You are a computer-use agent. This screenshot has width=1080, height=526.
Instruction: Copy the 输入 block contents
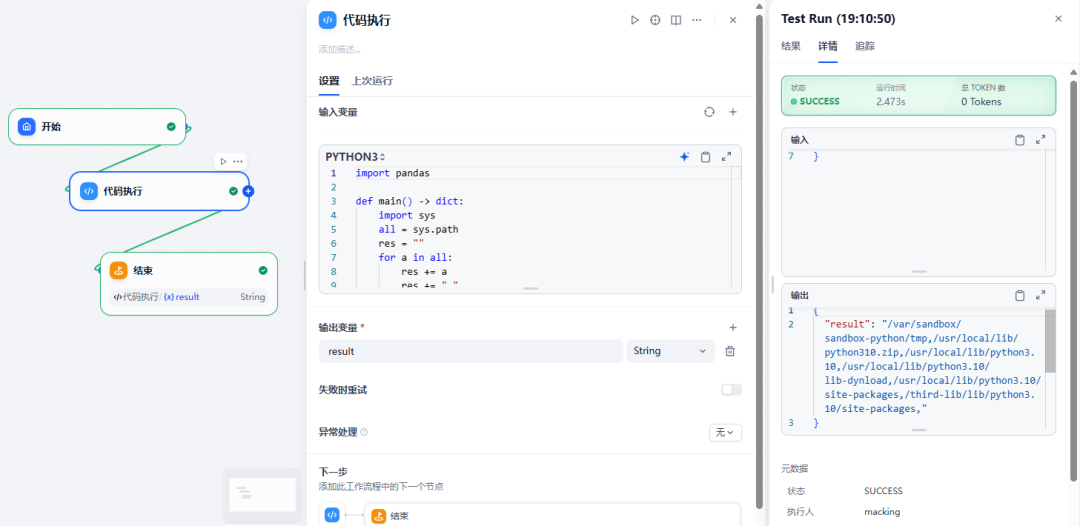pos(1019,140)
